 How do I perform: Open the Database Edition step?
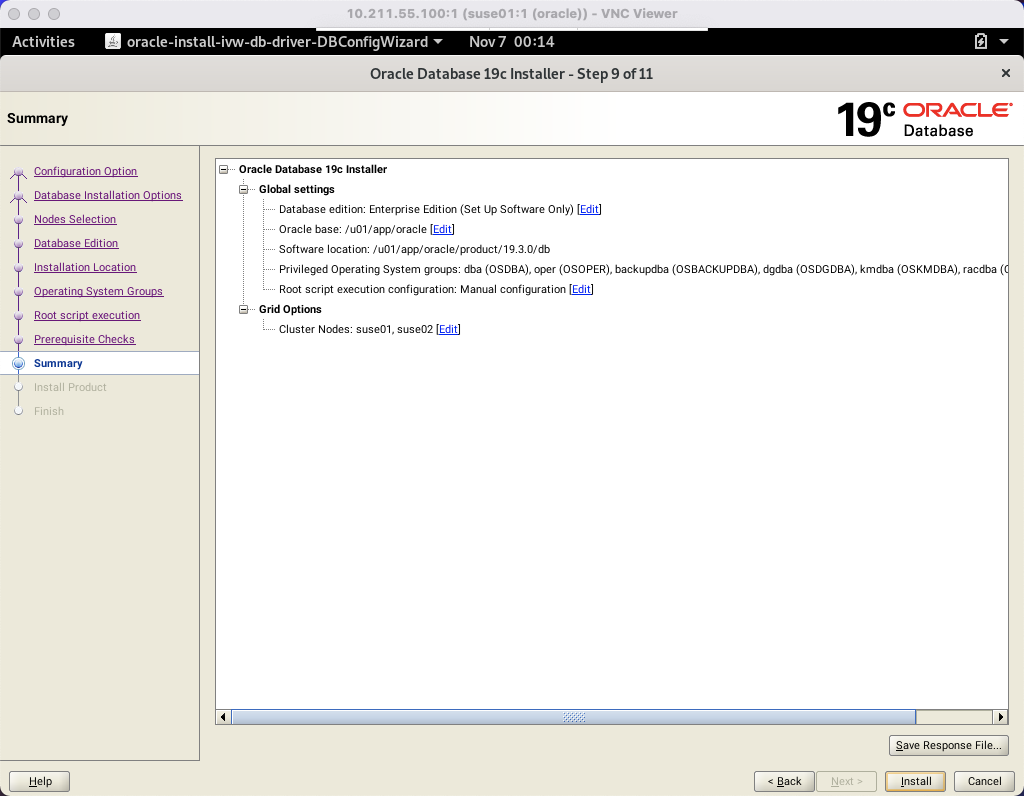76,243
